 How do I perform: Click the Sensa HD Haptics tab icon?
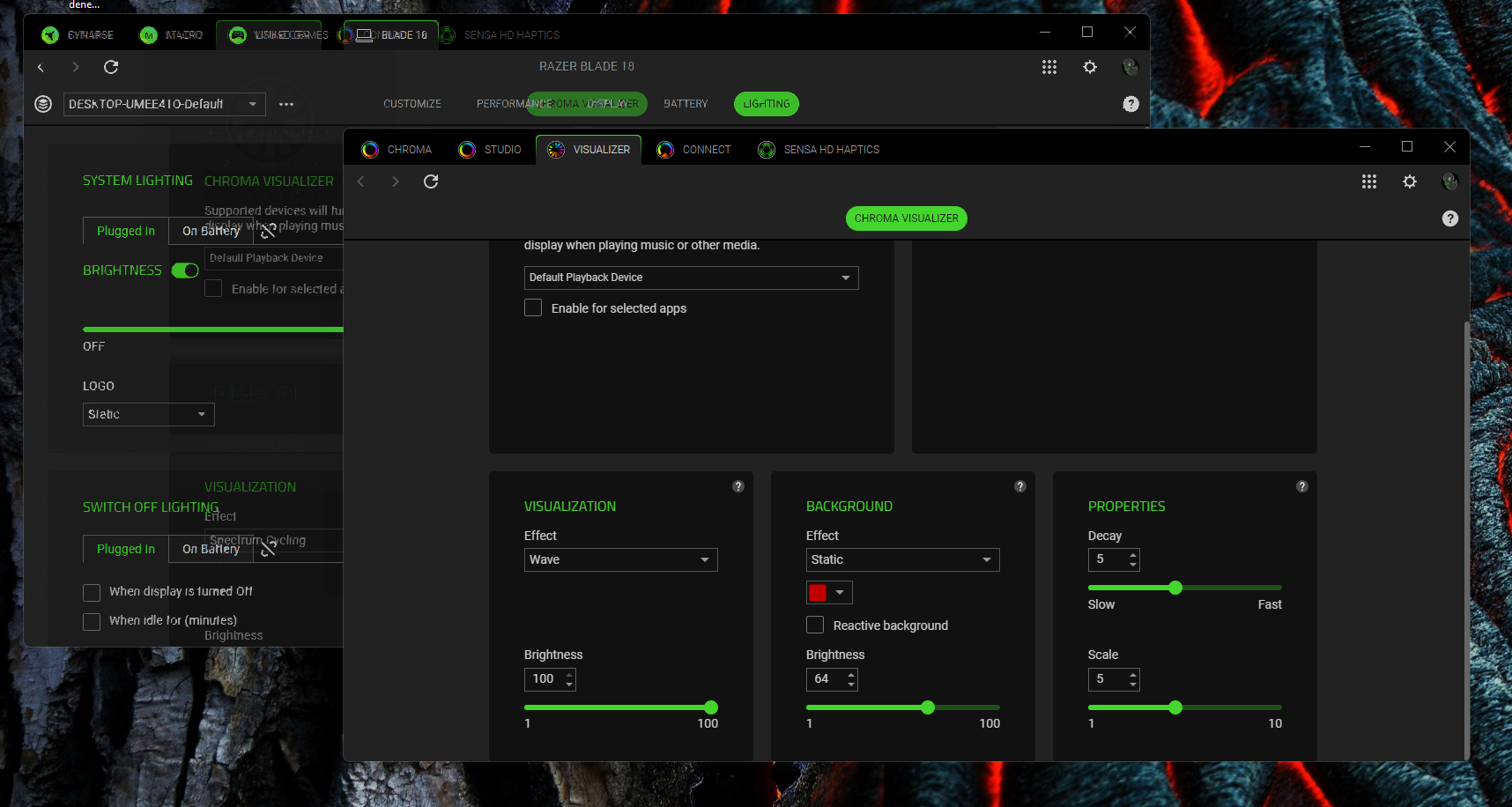[x=767, y=150]
